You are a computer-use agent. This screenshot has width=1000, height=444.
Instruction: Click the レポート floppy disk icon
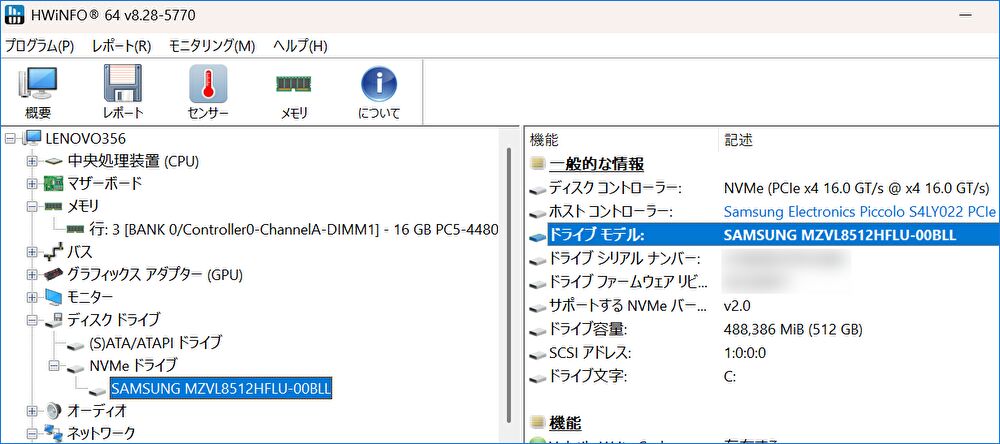pos(123,92)
